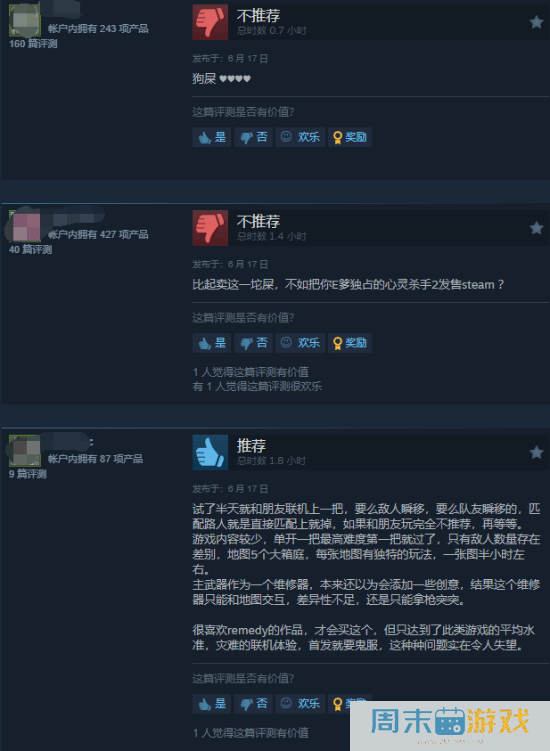Click the star icon on third review
The height and width of the screenshot is (751, 550).
click(536, 452)
